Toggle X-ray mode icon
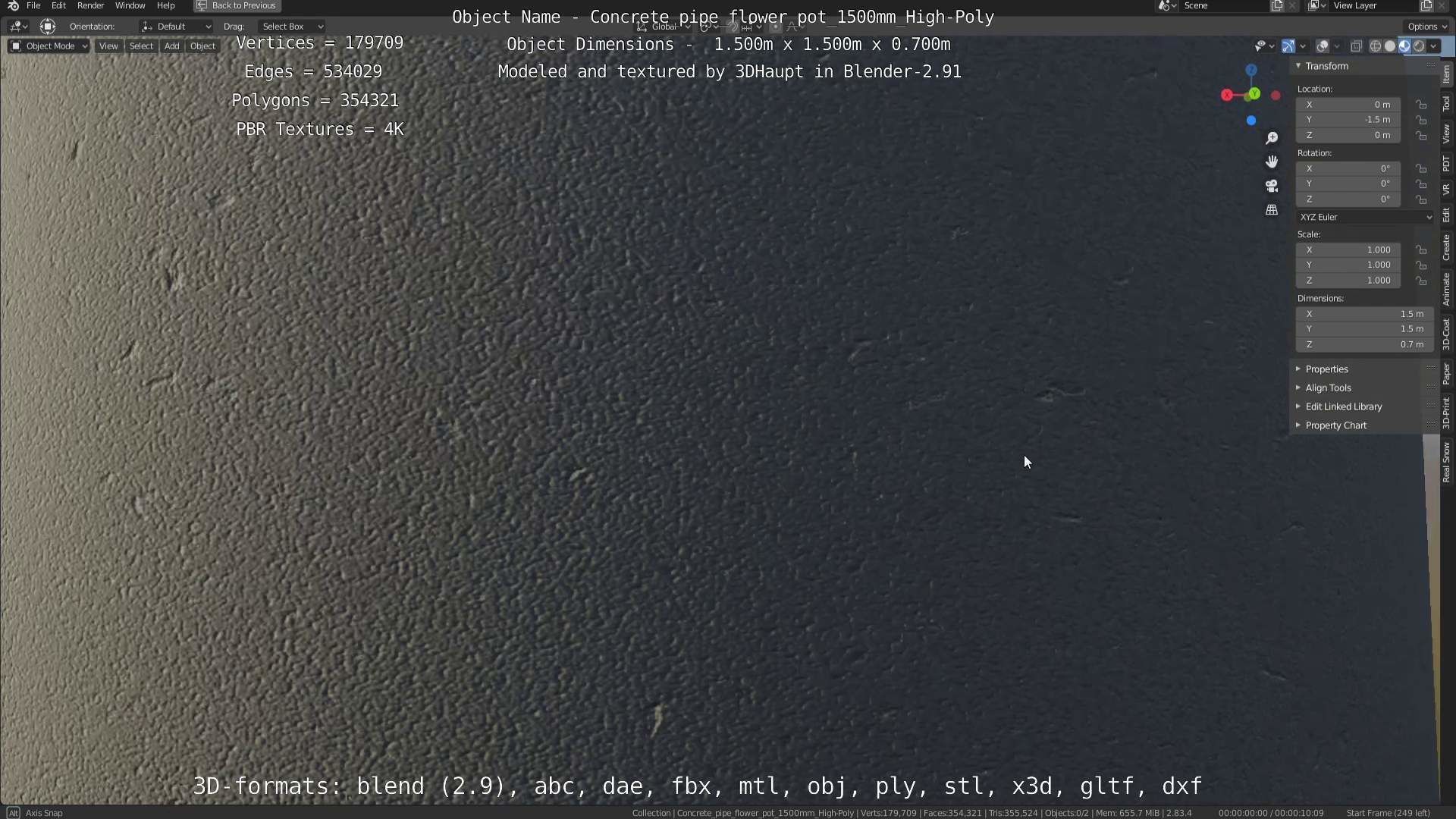This screenshot has width=1456, height=819. click(x=1356, y=46)
